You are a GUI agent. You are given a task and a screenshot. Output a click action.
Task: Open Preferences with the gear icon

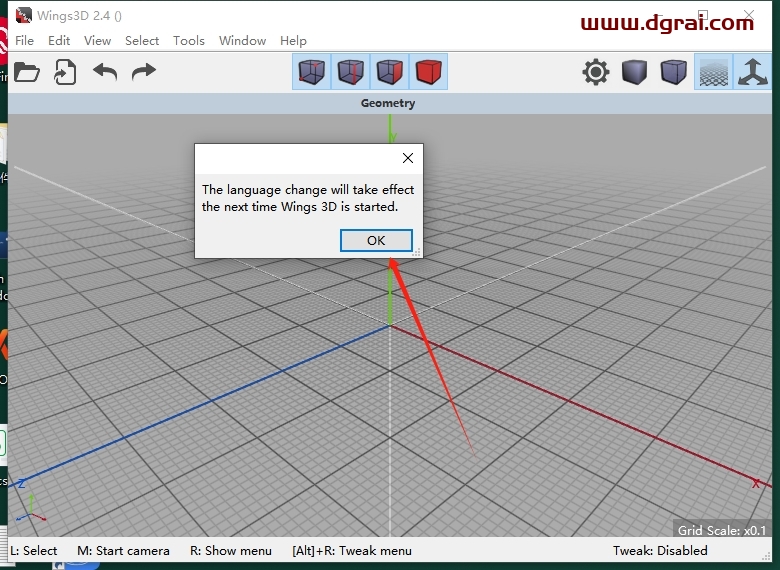[595, 72]
